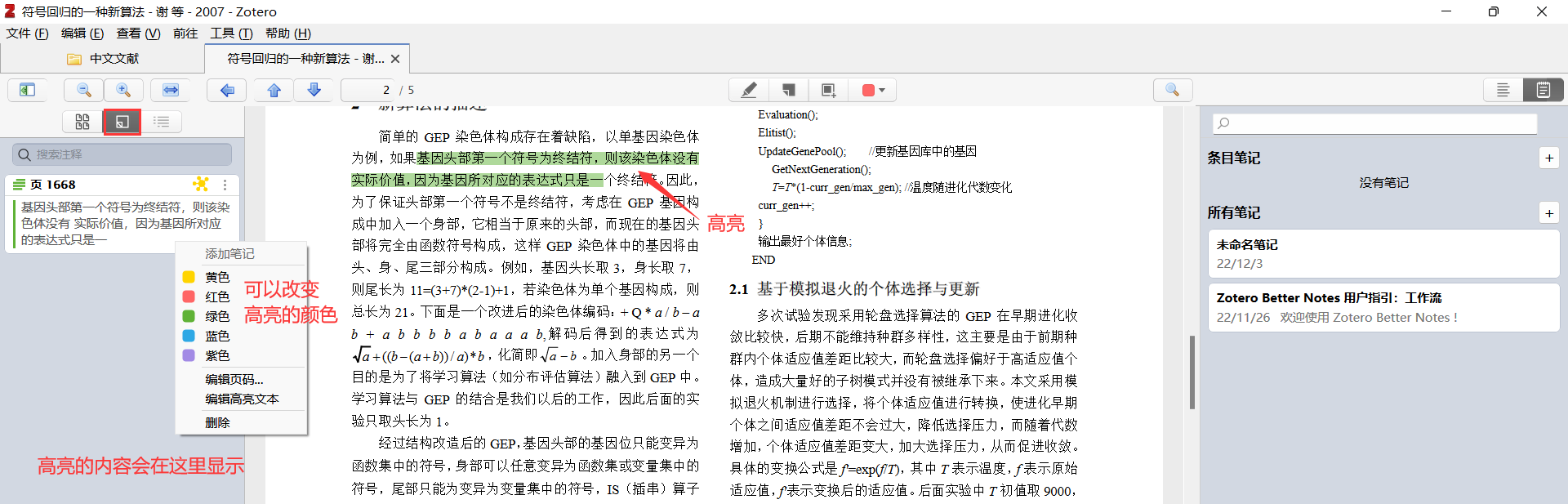Viewport: 1568px width, 504px height.
Task: Open the annotation color dropdown
Action: 873,90
